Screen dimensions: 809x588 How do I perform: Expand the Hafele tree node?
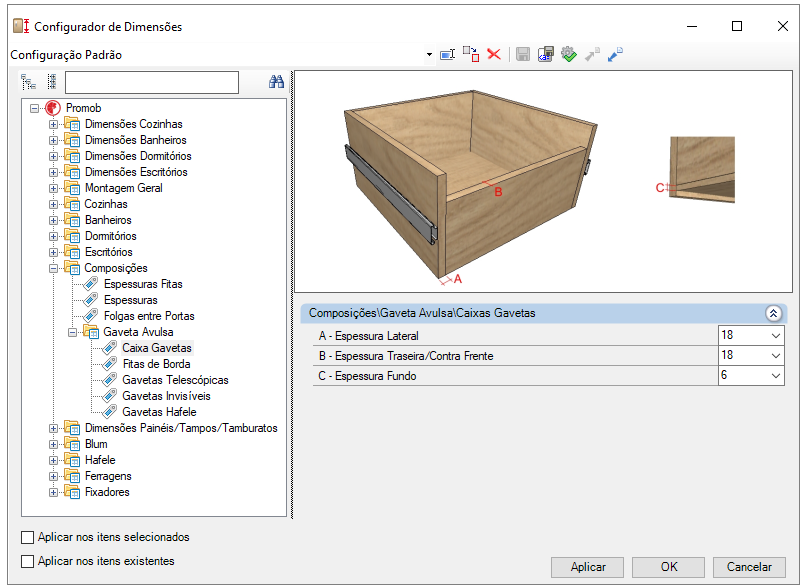tap(54, 460)
